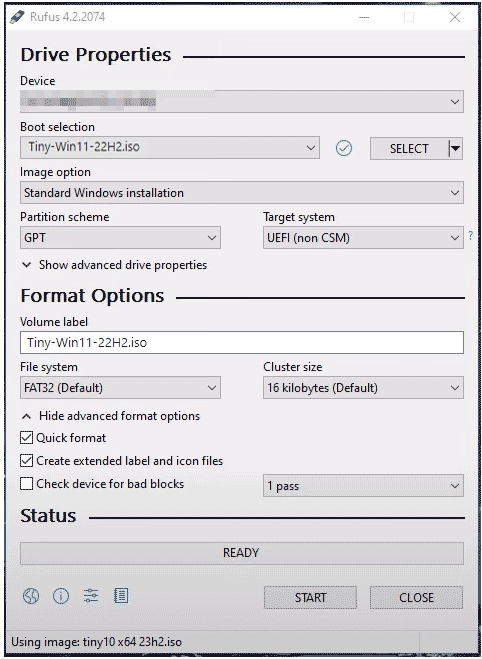Show the About info icon

click(x=61, y=596)
